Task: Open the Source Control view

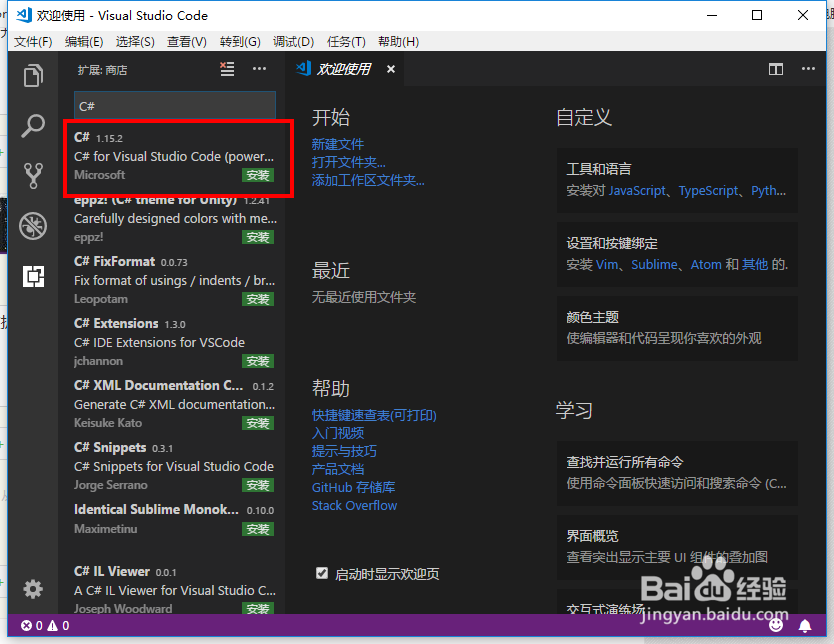Action: (33, 175)
